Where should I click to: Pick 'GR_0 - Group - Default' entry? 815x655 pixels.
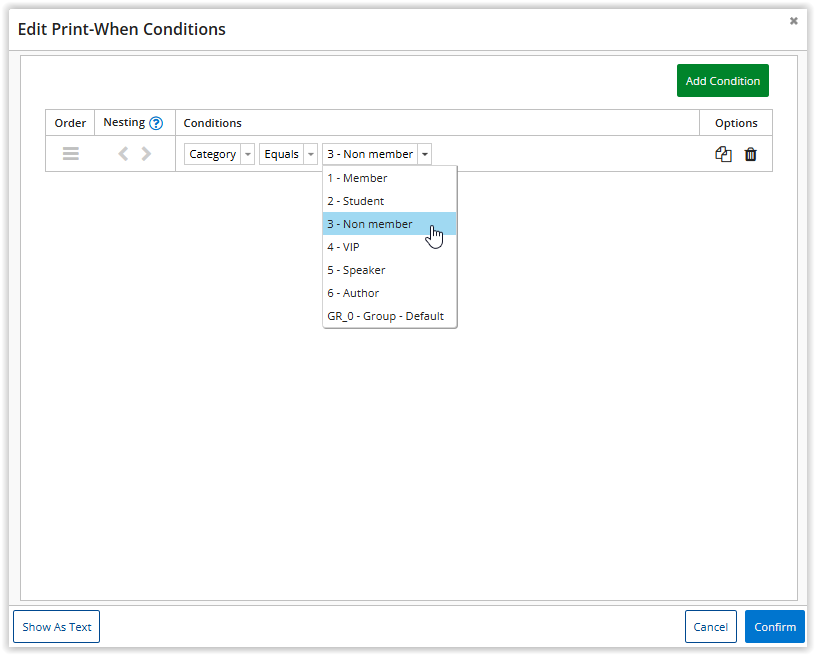tap(385, 316)
